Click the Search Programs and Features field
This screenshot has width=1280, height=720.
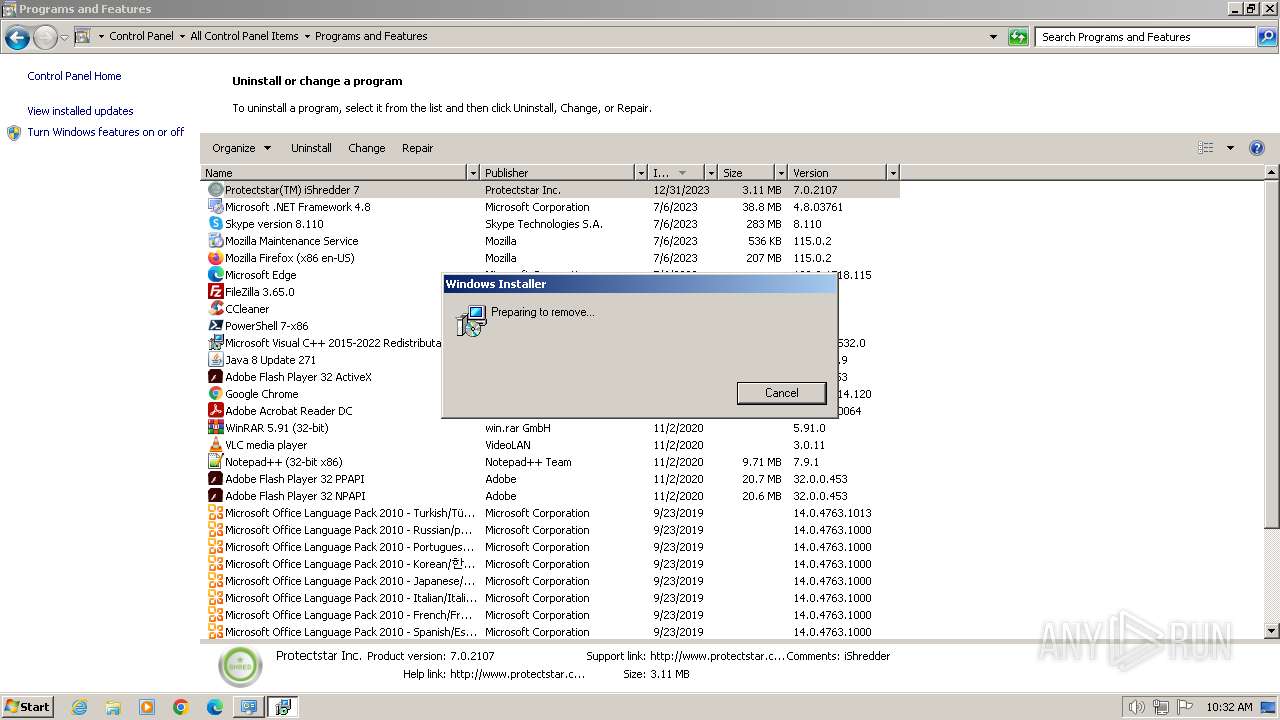click(1146, 37)
